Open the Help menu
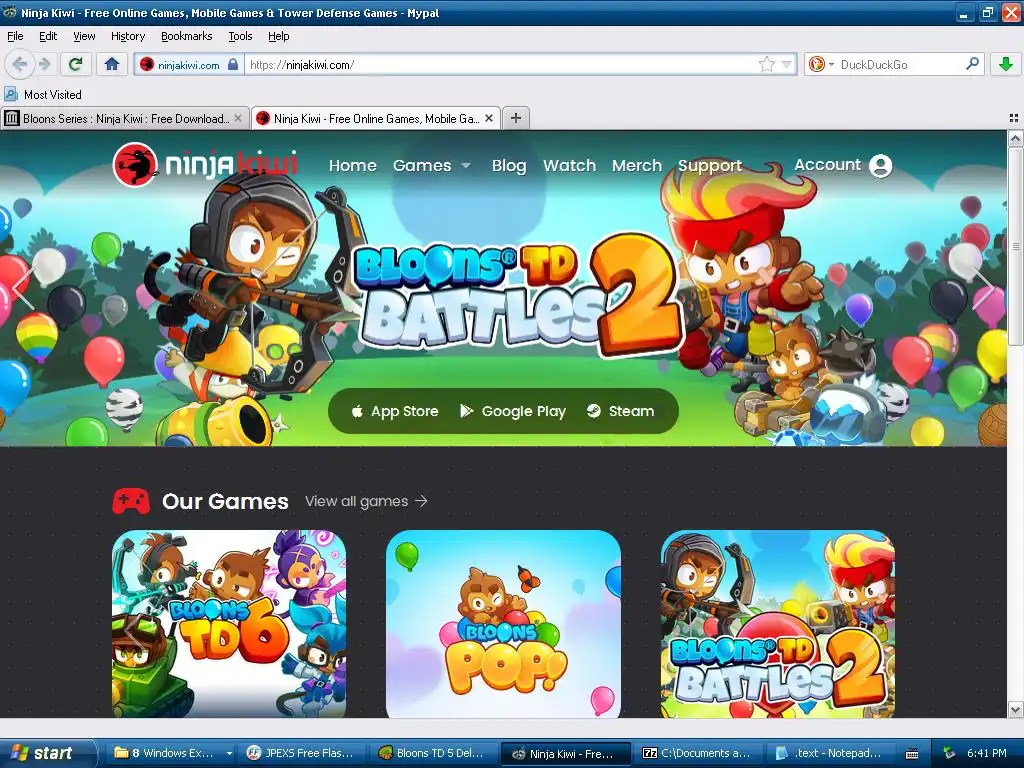The image size is (1024, 768). pos(279,36)
